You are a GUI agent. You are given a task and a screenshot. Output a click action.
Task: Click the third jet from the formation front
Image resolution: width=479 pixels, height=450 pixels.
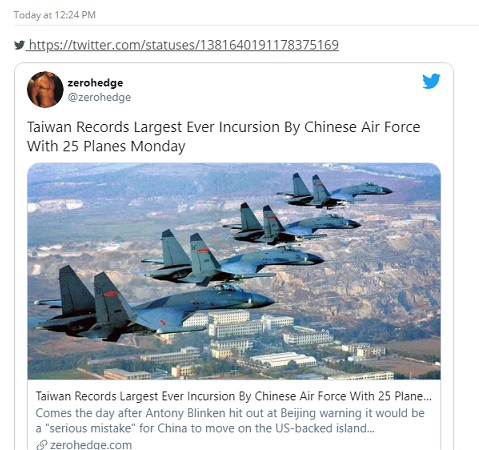232,258
